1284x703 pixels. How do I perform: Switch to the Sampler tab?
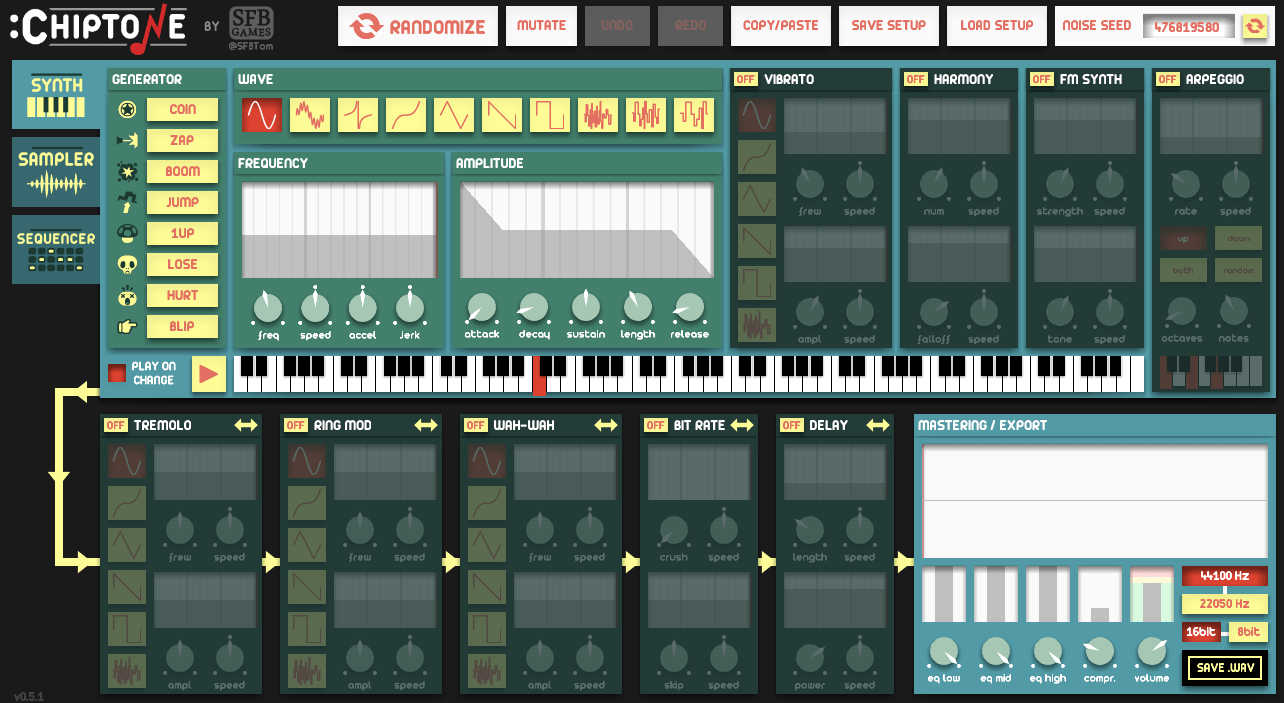click(56, 171)
